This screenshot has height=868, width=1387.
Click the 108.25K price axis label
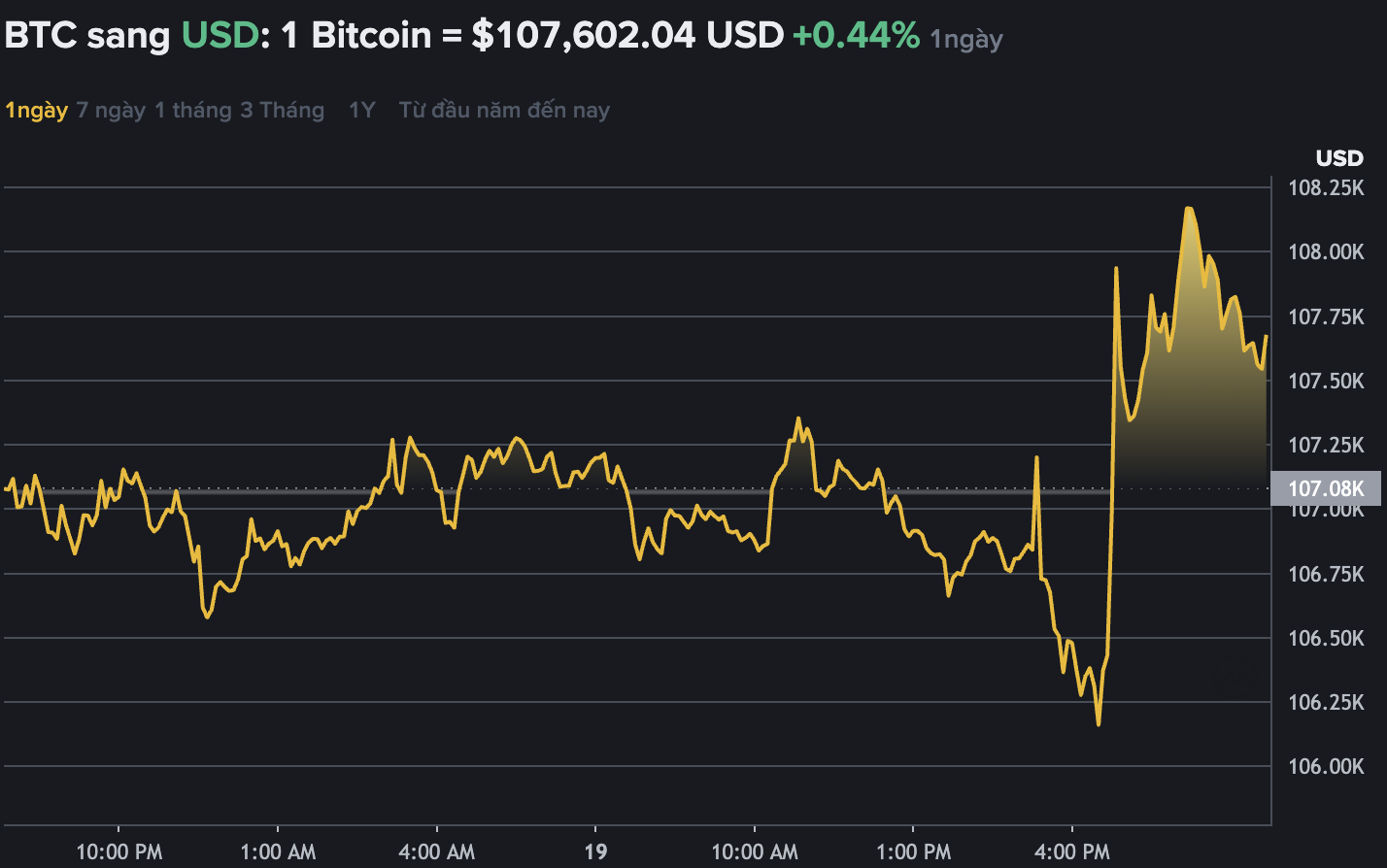pyautogui.click(x=1326, y=187)
